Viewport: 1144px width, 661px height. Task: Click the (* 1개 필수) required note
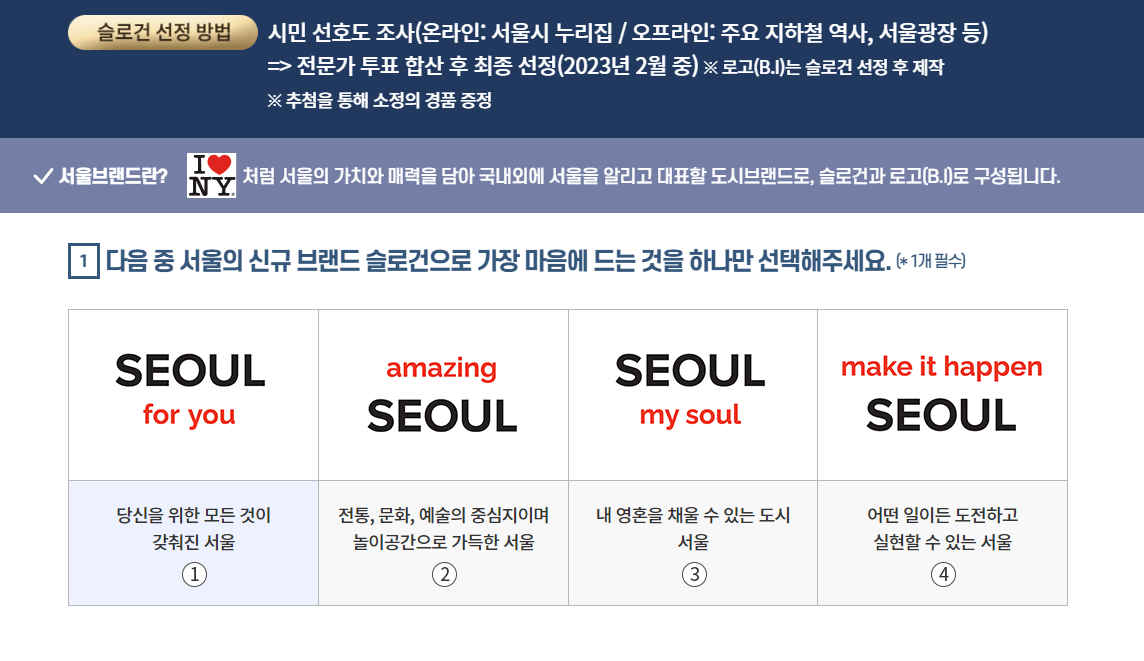click(x=931, y=261)
